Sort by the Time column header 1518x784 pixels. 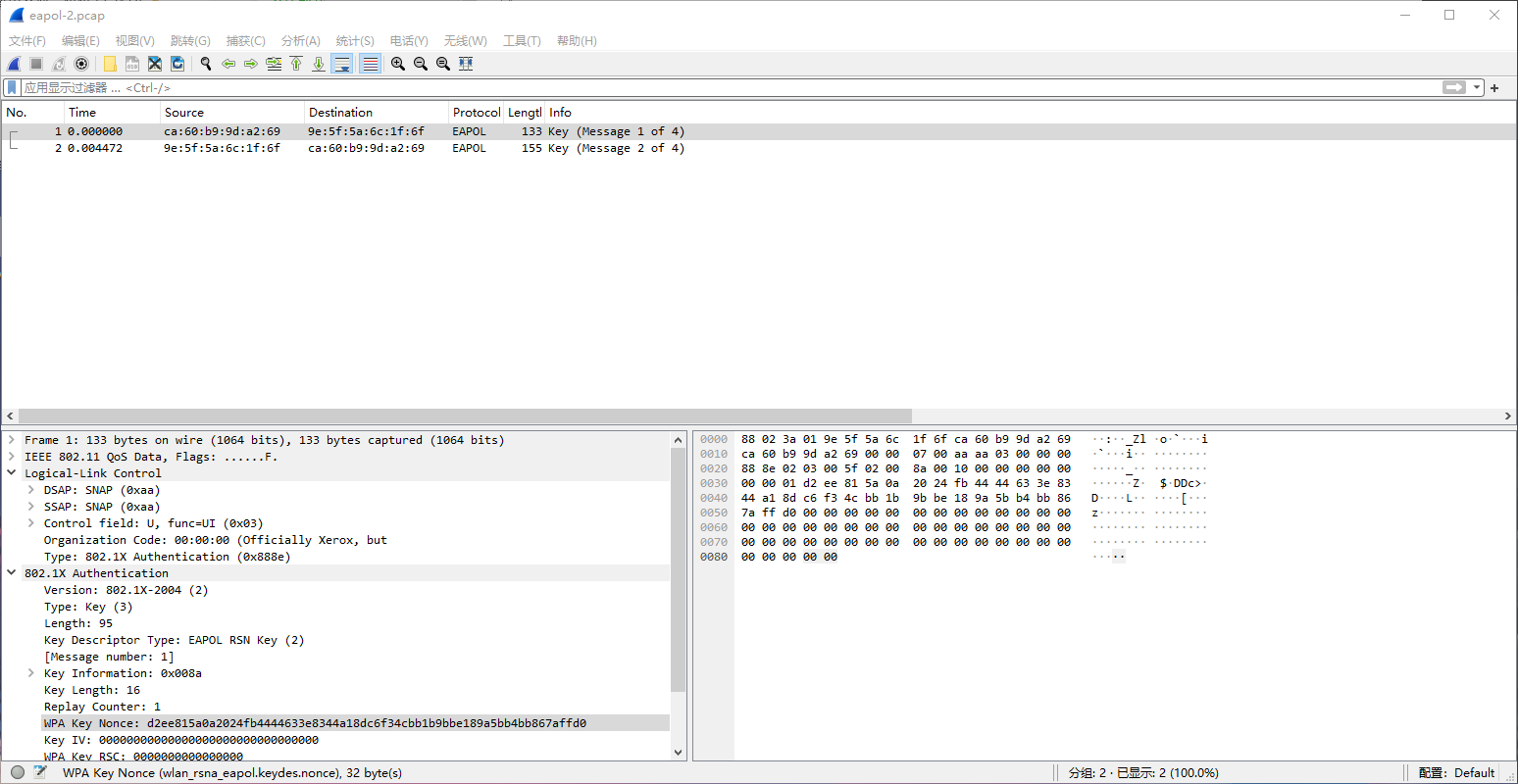(x=113, y=113)
